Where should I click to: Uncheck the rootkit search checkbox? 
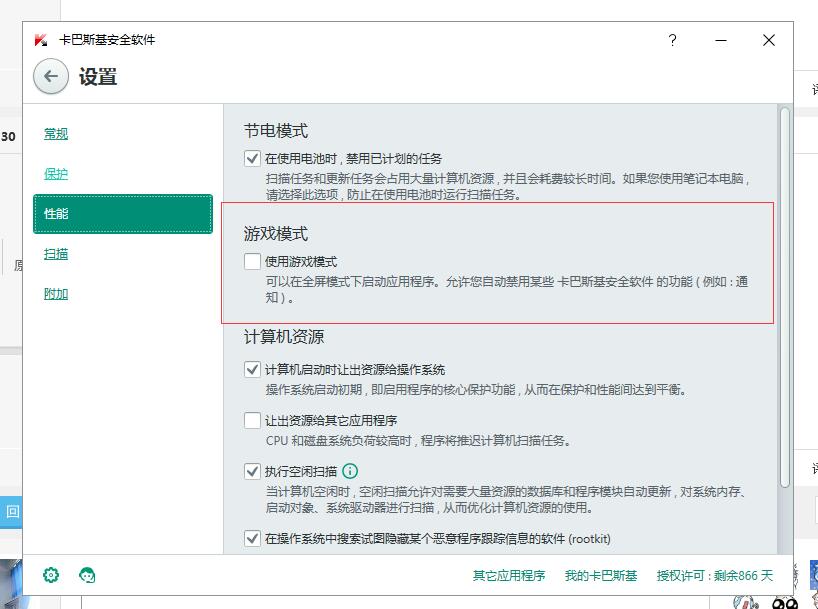point(252,538)
